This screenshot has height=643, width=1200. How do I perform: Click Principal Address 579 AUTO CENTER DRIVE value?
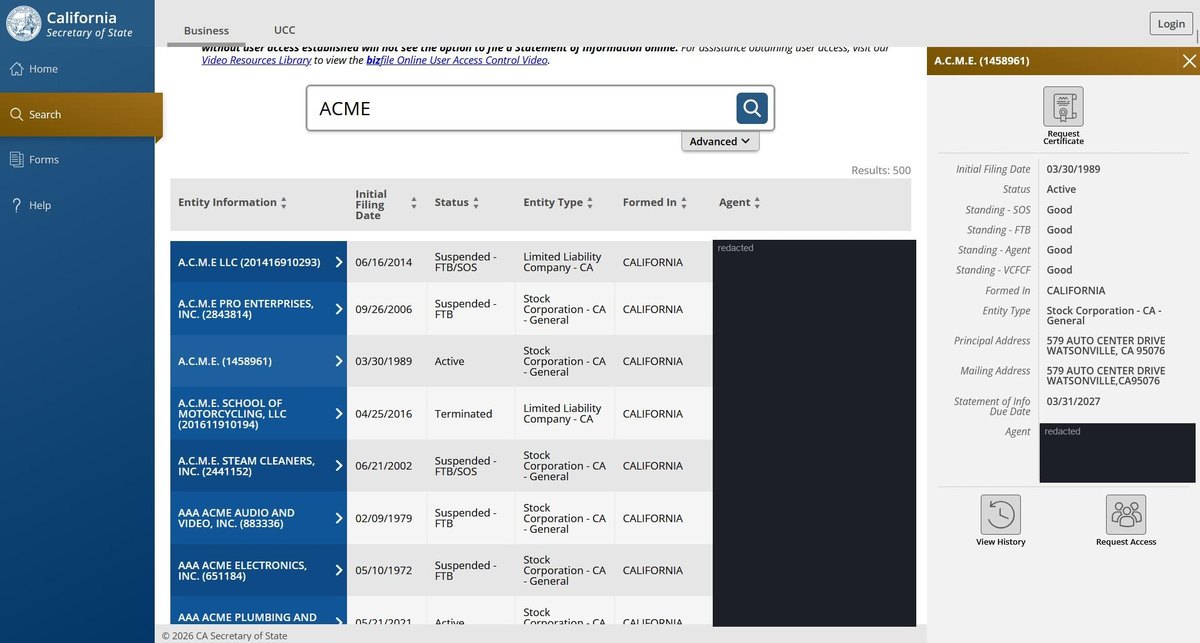(1106, 346)
